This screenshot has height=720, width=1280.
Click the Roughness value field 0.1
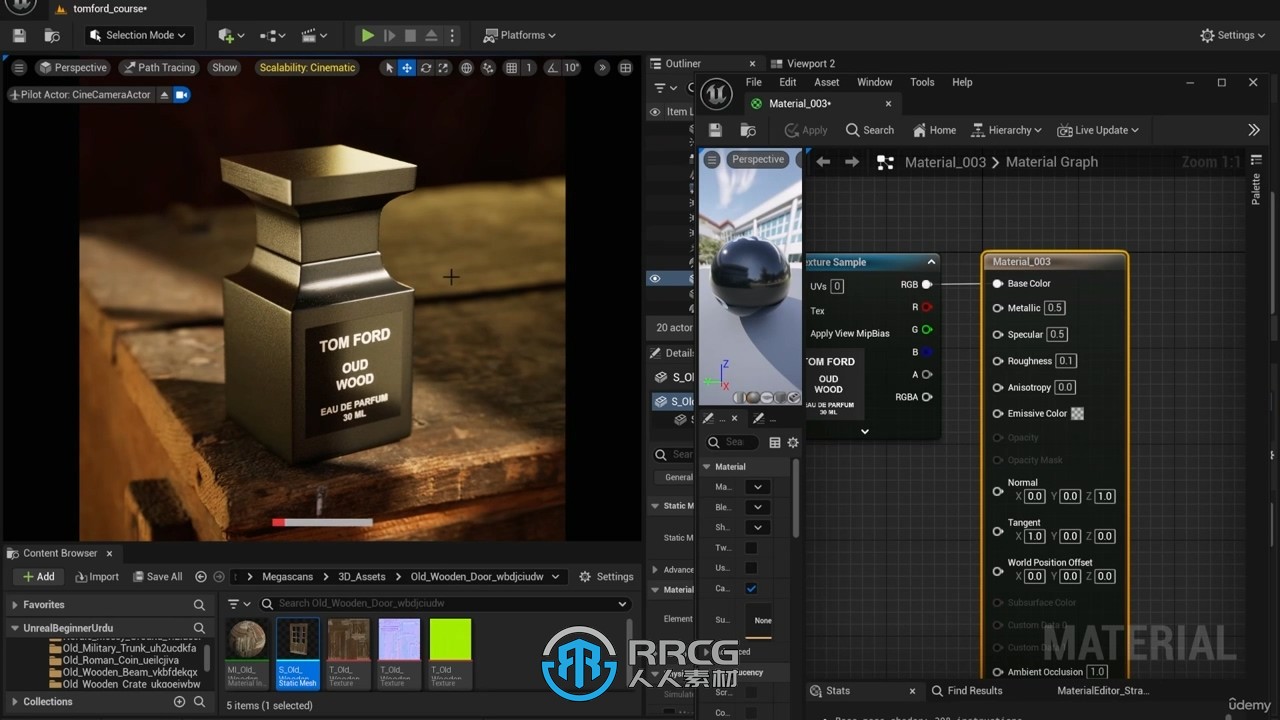click(x=1066, y=361)
